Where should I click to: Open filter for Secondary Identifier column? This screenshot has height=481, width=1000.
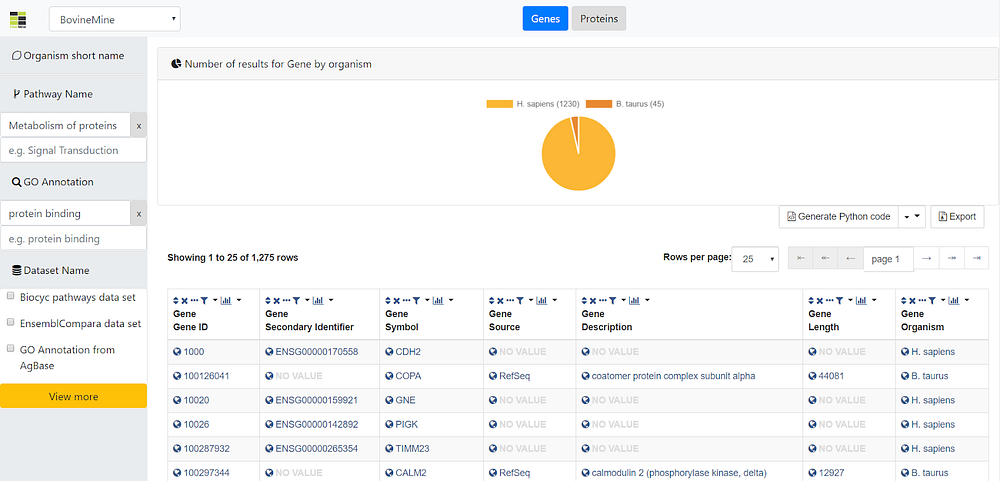(x=296, y=300)
